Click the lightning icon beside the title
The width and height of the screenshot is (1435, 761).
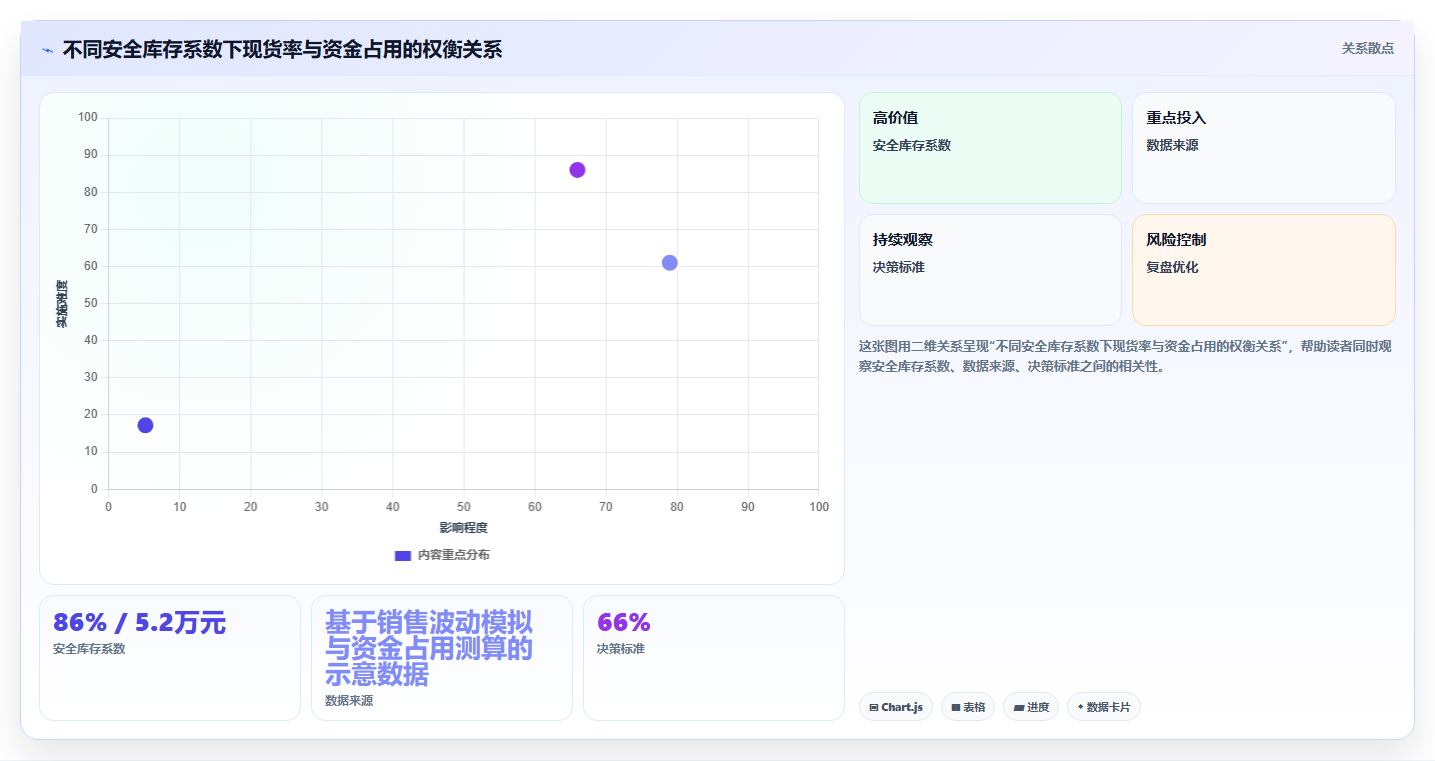coord(47,50)
